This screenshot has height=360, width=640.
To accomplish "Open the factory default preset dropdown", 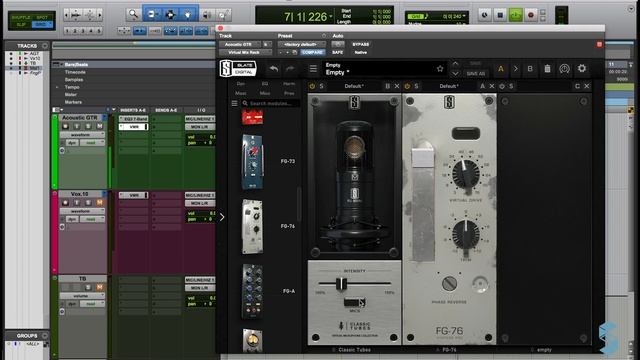I will coord(302,44).
